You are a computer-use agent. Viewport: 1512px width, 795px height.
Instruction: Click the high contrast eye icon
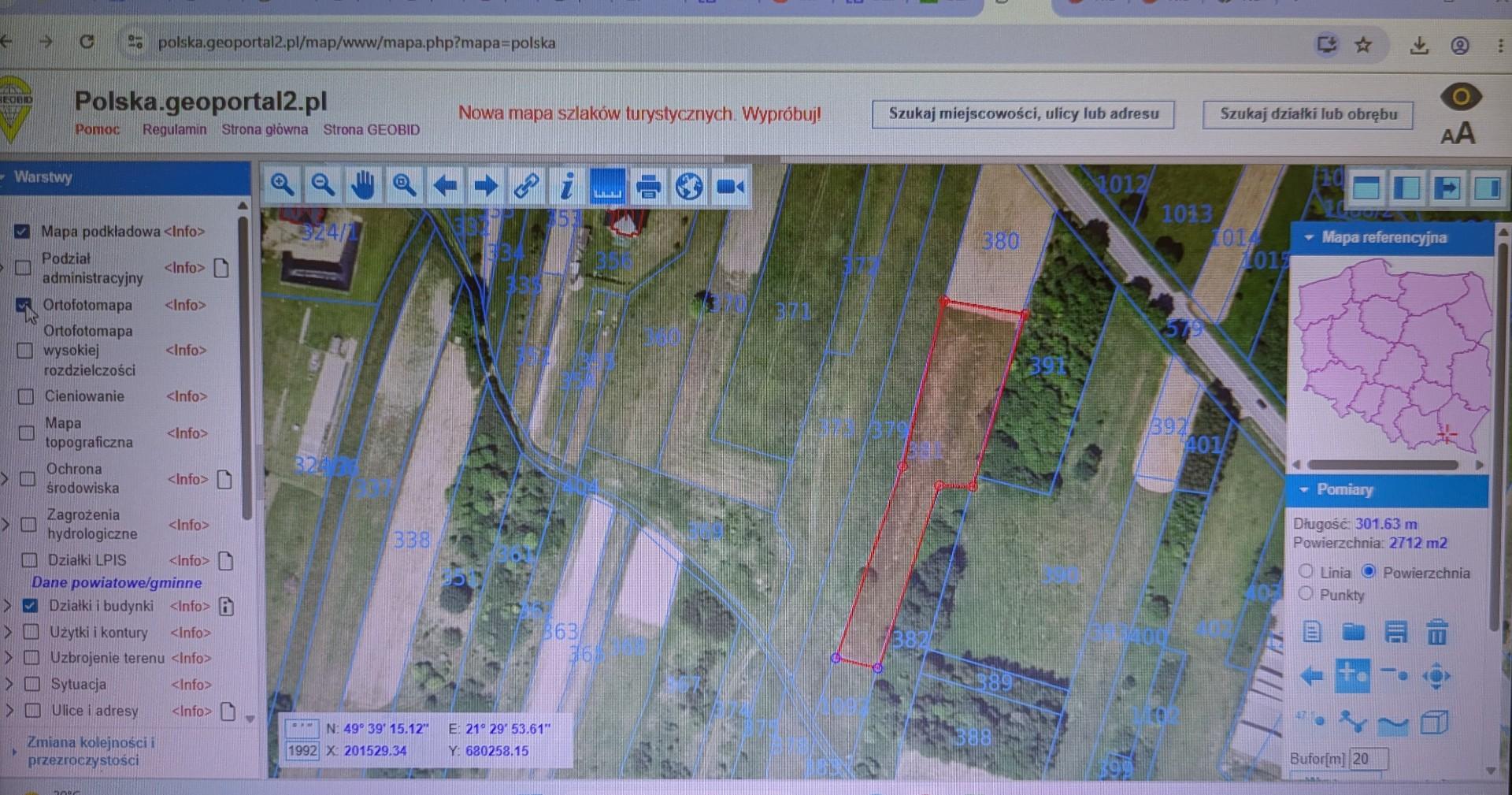click(x=1461, y=97)
